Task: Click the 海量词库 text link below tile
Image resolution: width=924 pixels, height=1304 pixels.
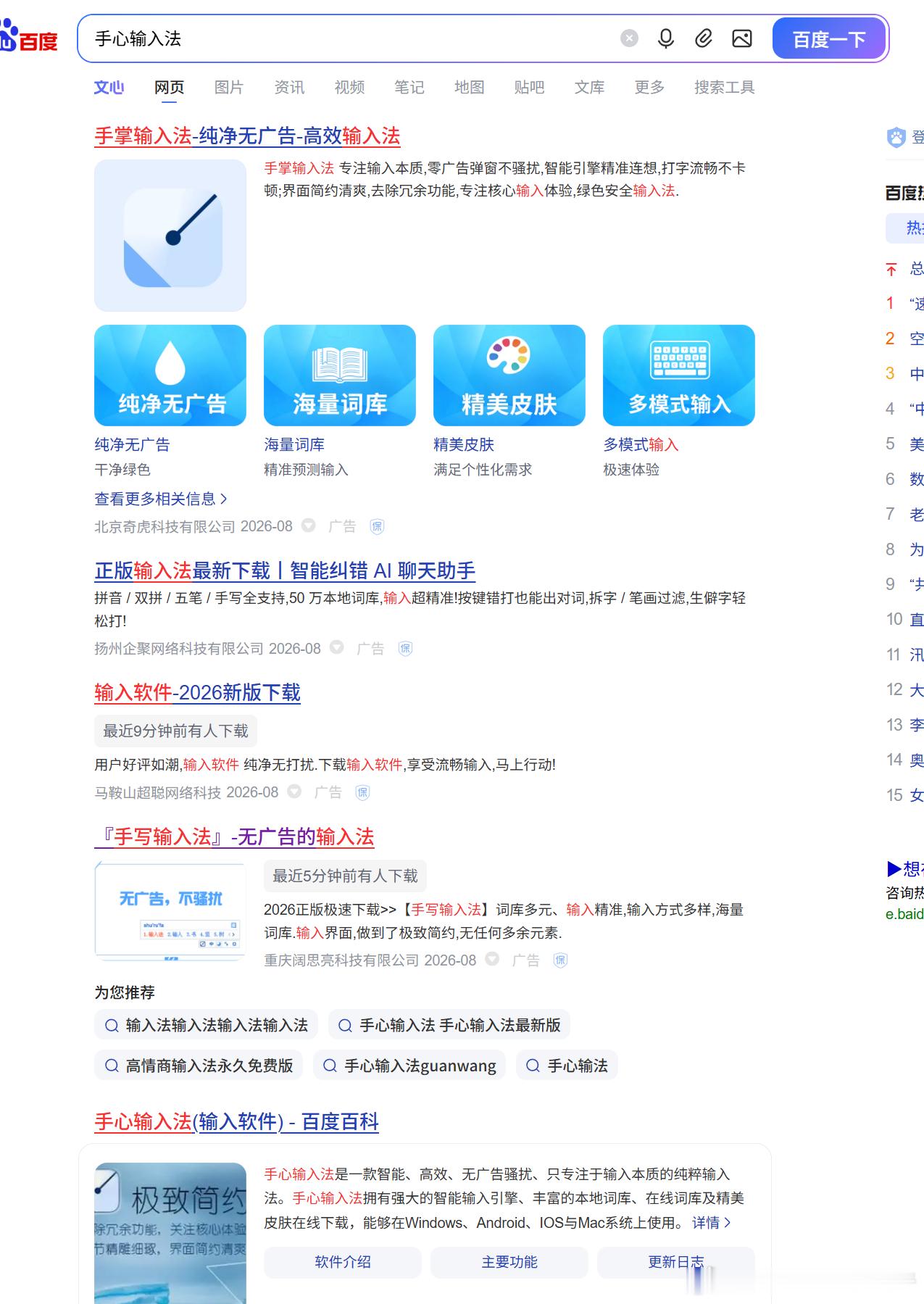Action: click(294, 444)
